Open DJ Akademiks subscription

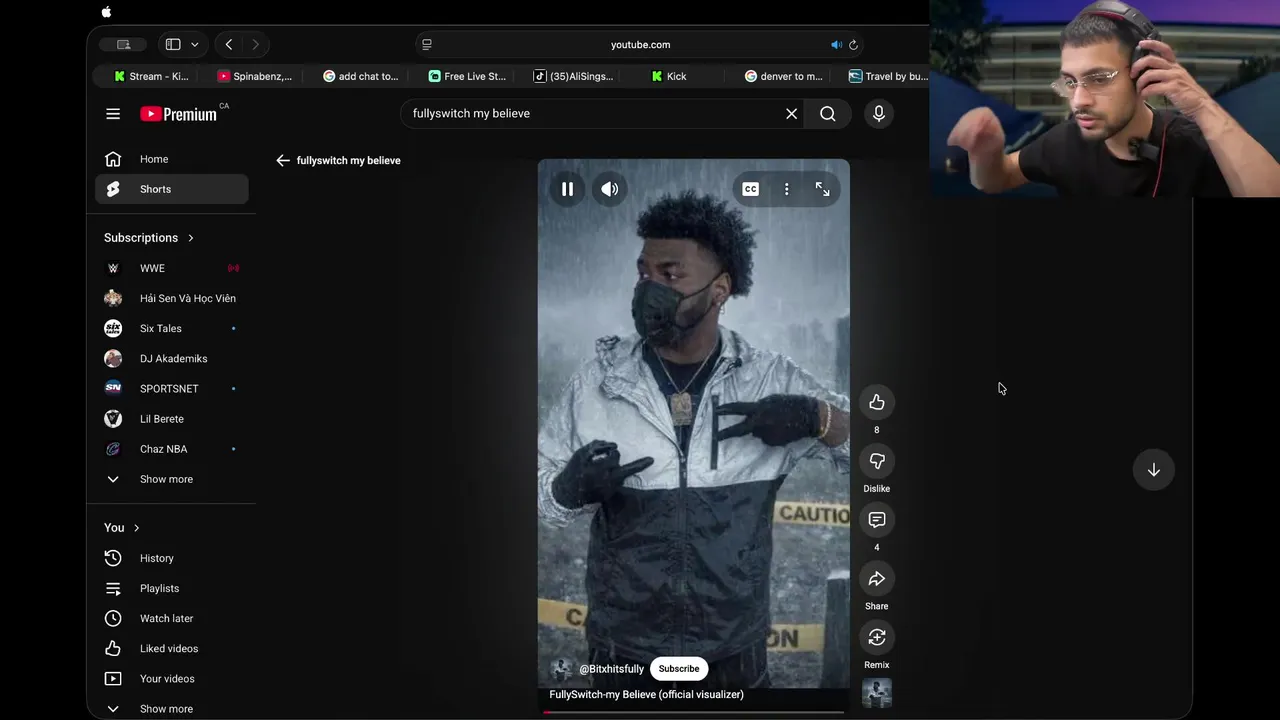pos(171,358)
